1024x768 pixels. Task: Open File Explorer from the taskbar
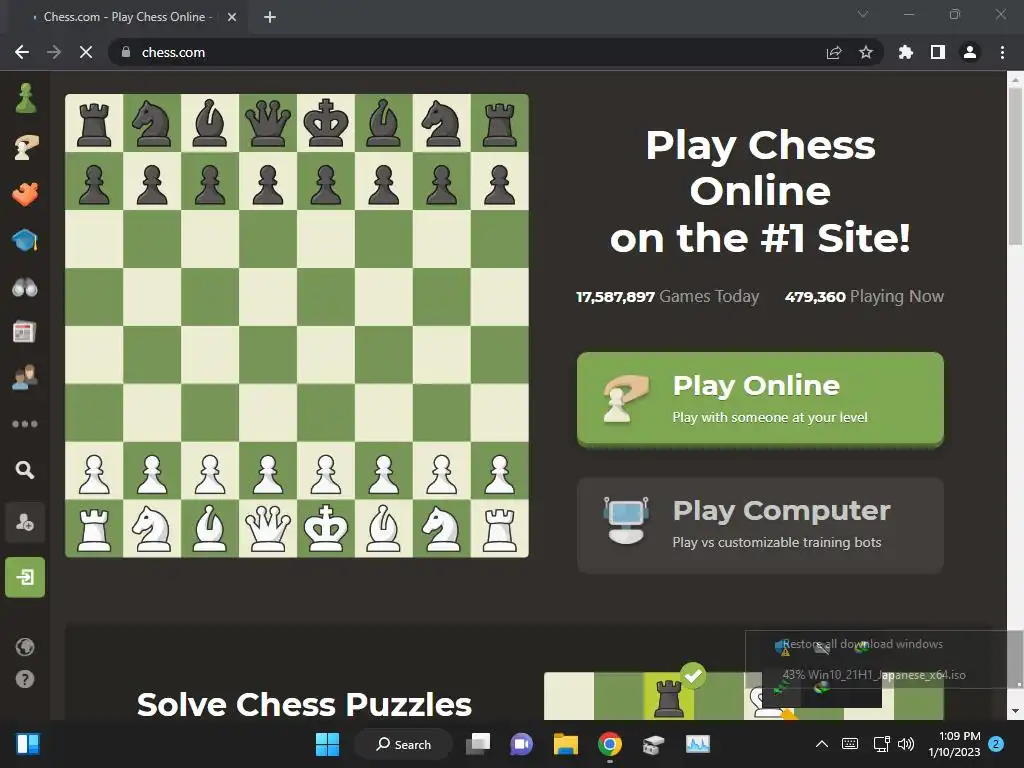coord(566,744)
